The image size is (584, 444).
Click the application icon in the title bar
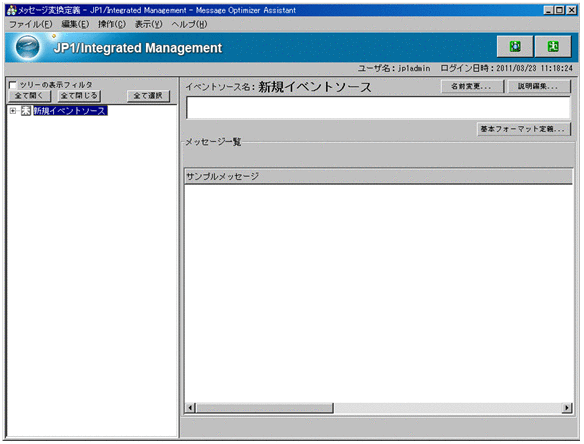pos(12,10)
